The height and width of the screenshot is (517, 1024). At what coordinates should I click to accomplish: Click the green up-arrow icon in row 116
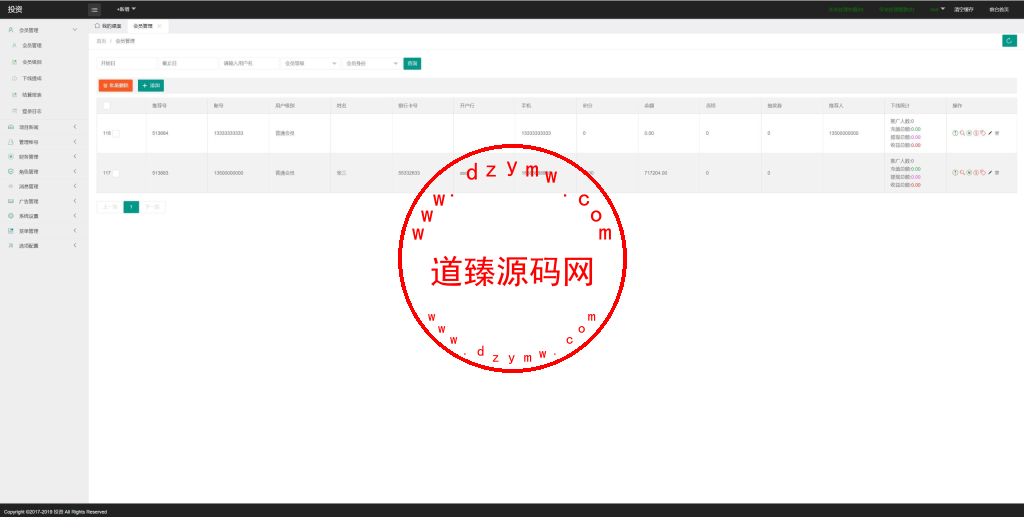pos(955,133)
